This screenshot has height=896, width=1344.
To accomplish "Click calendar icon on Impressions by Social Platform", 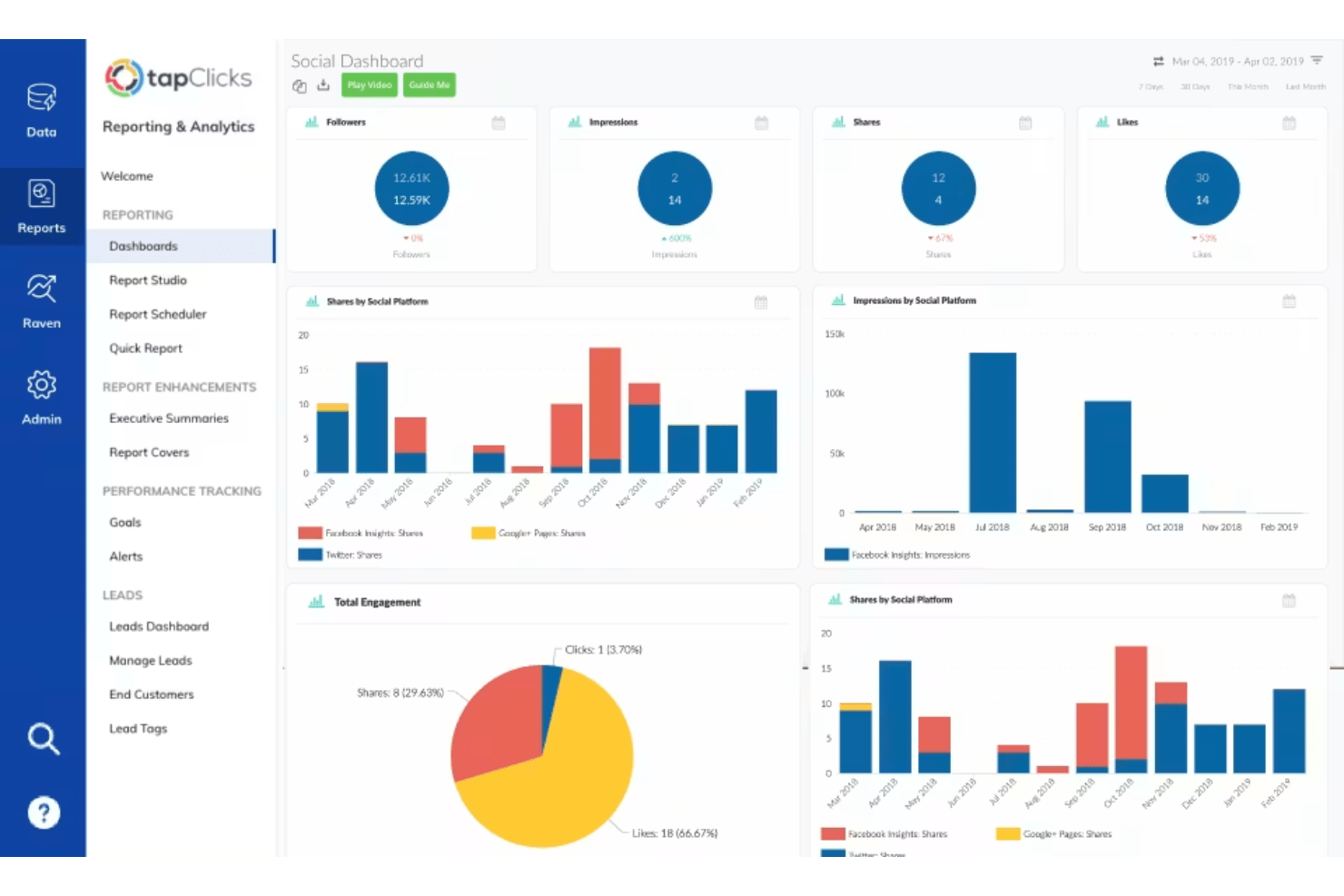I will [x=1289, y=300].
